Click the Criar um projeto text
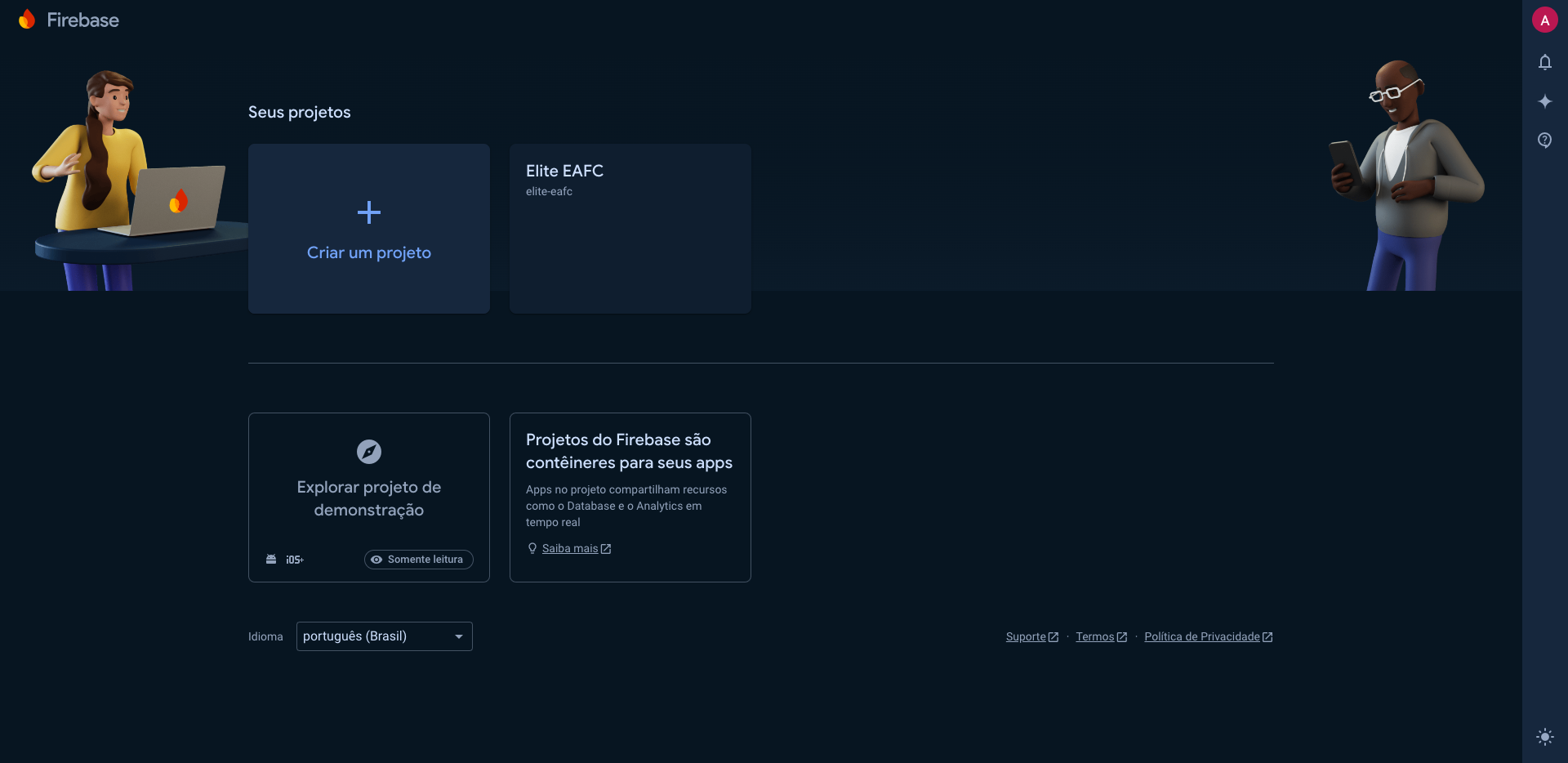 [x=369, y=253]
